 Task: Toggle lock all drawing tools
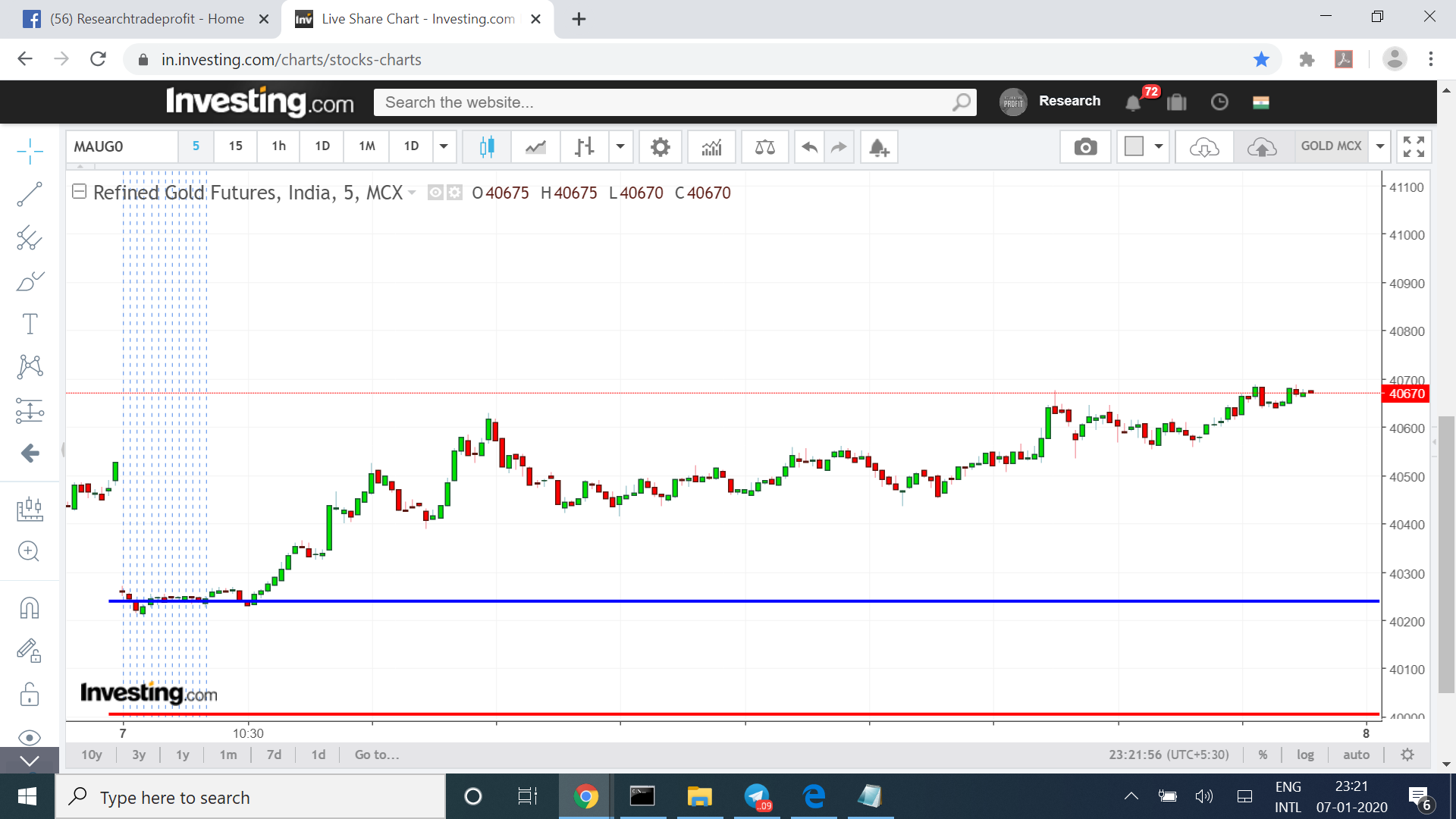pos(30,694)
